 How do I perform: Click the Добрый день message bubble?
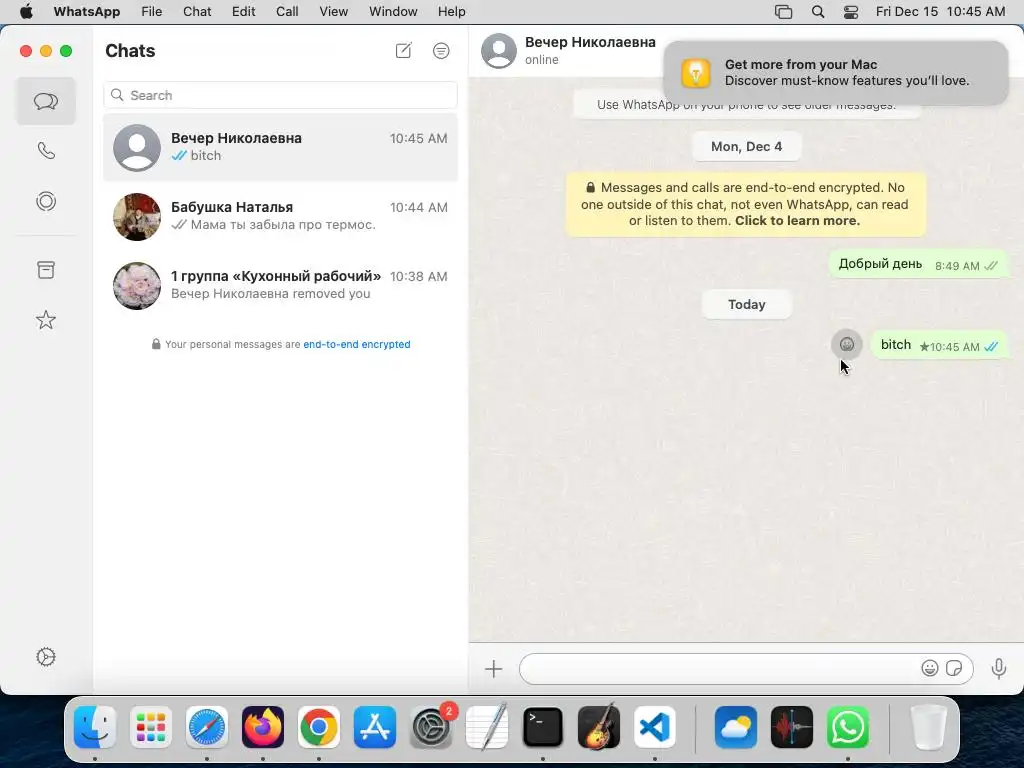click(x=919, y=264)
